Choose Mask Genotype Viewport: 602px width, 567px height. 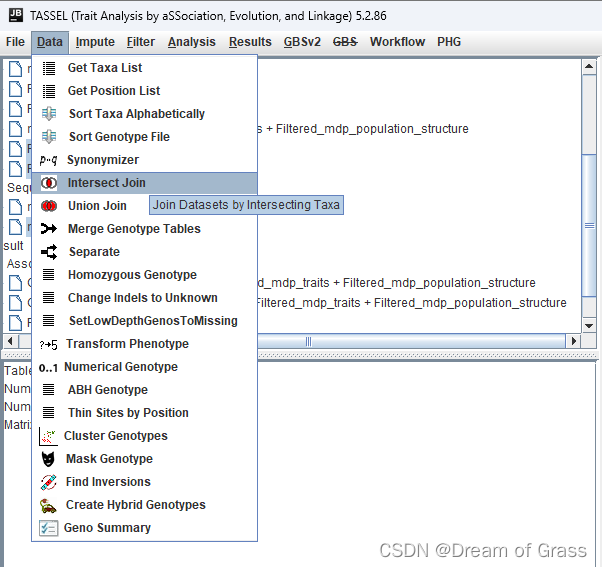click(x=144, y=460)
